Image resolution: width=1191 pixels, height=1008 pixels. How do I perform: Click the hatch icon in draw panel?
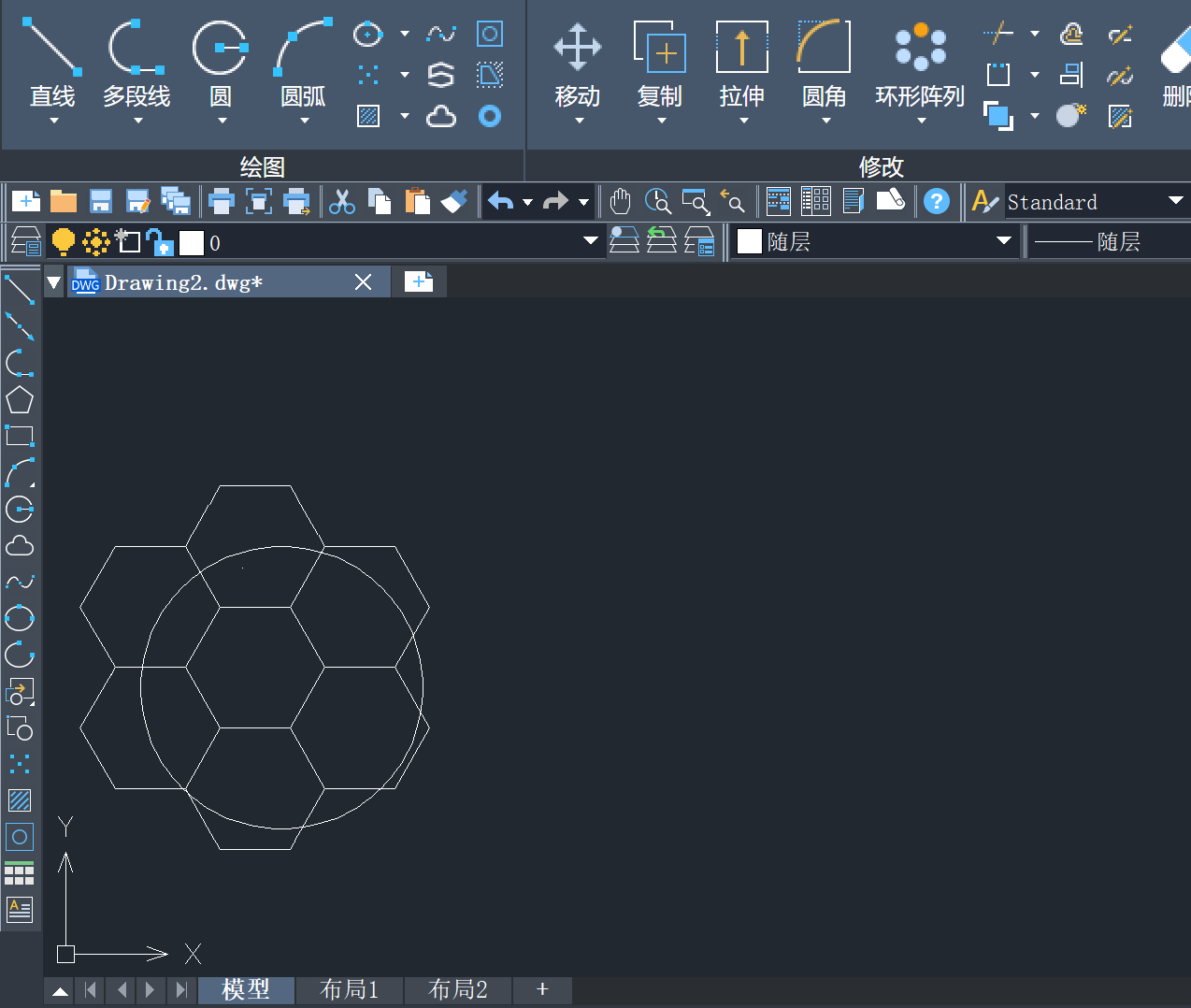pyautogui.click(x=368, y=116)
